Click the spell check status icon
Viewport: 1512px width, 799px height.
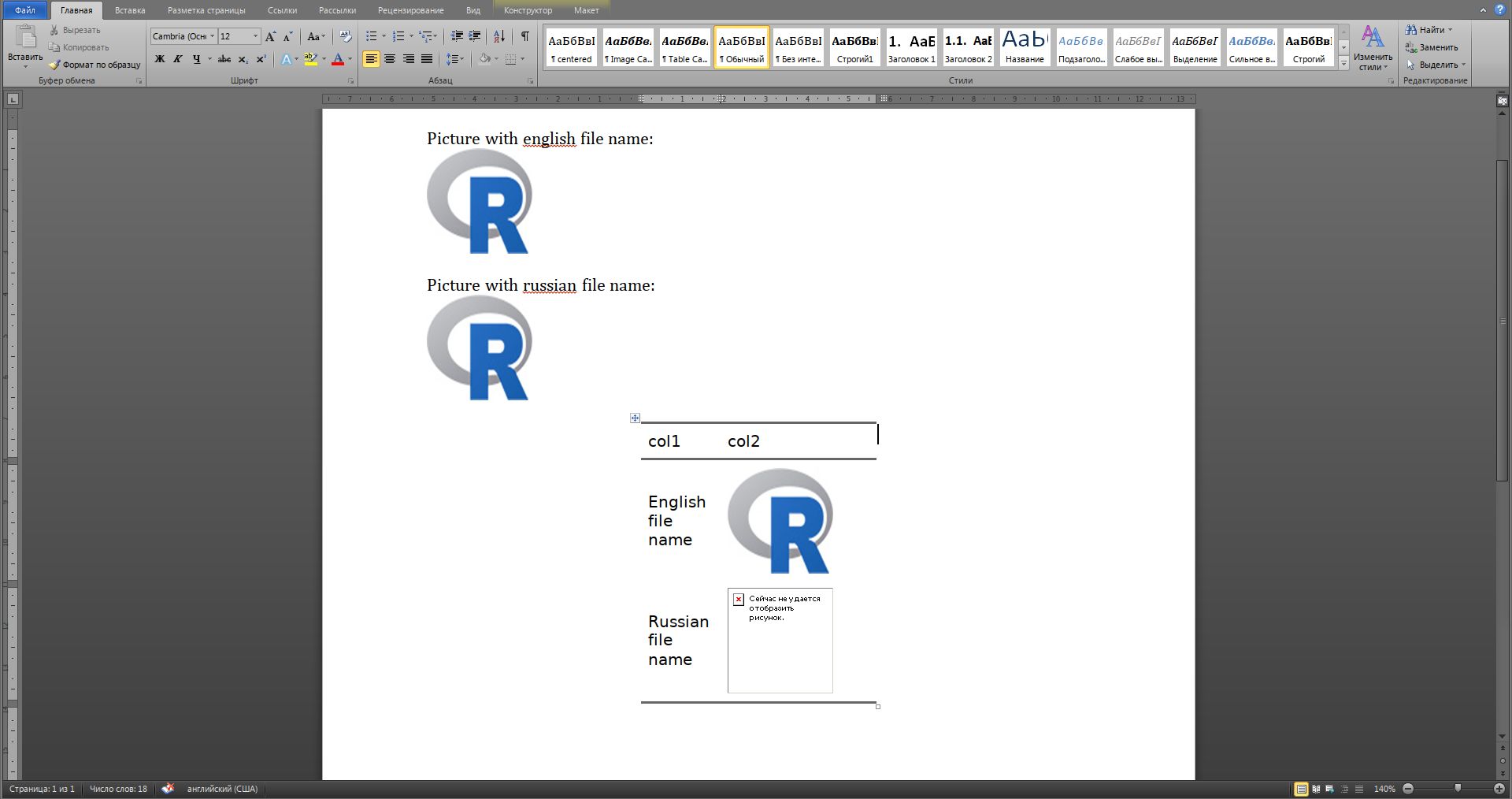[168, 788]
